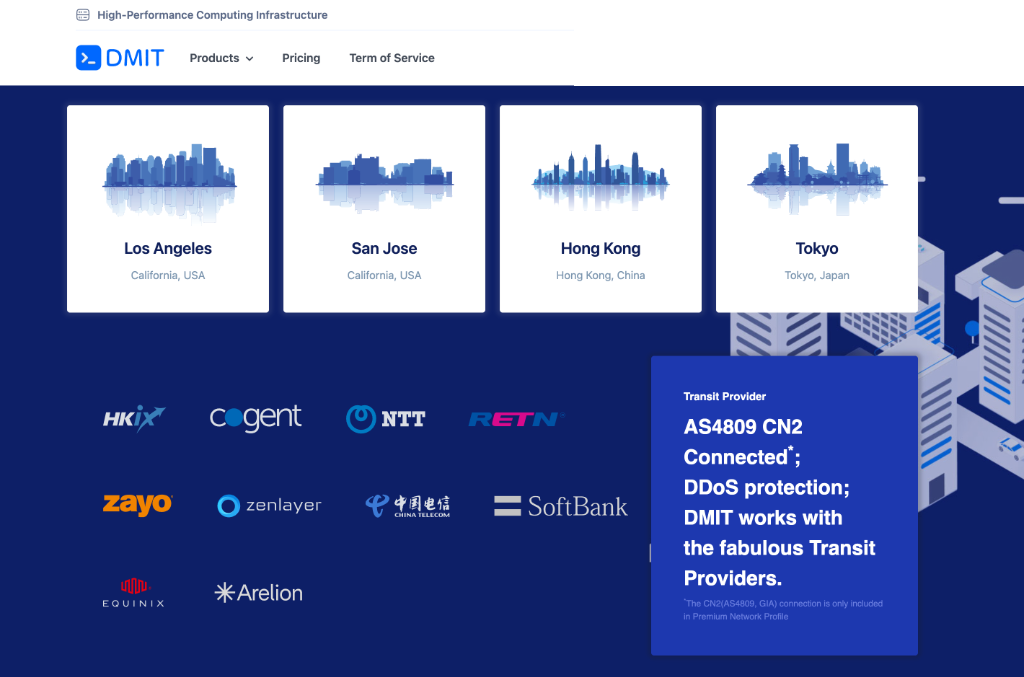The width and height of the screenshot is (1024, 677).
Task: Click the Hong Kong skyline illustration
Action: coord(601,178)
